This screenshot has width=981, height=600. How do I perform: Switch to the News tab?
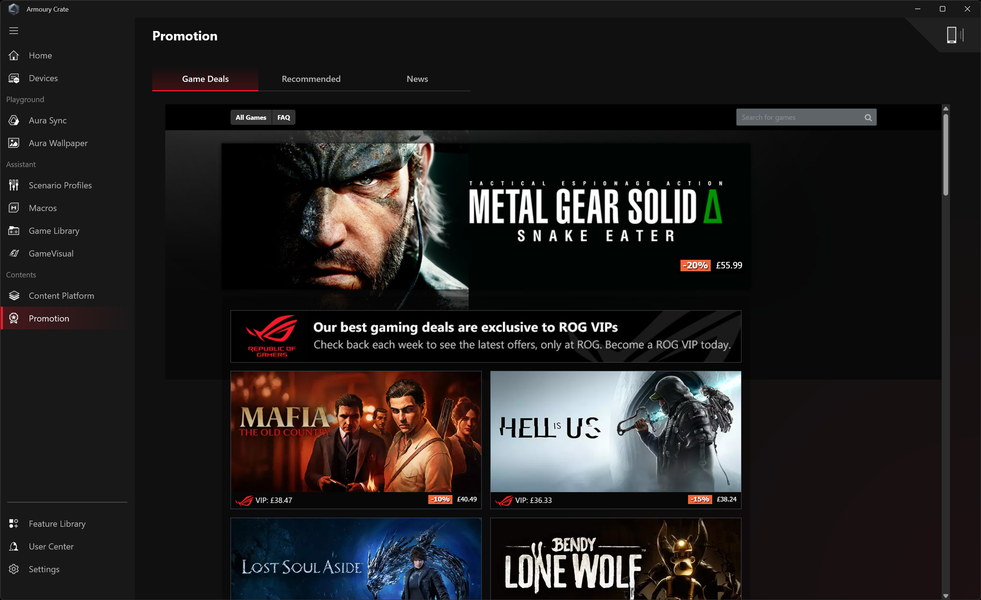click(417, 79)
